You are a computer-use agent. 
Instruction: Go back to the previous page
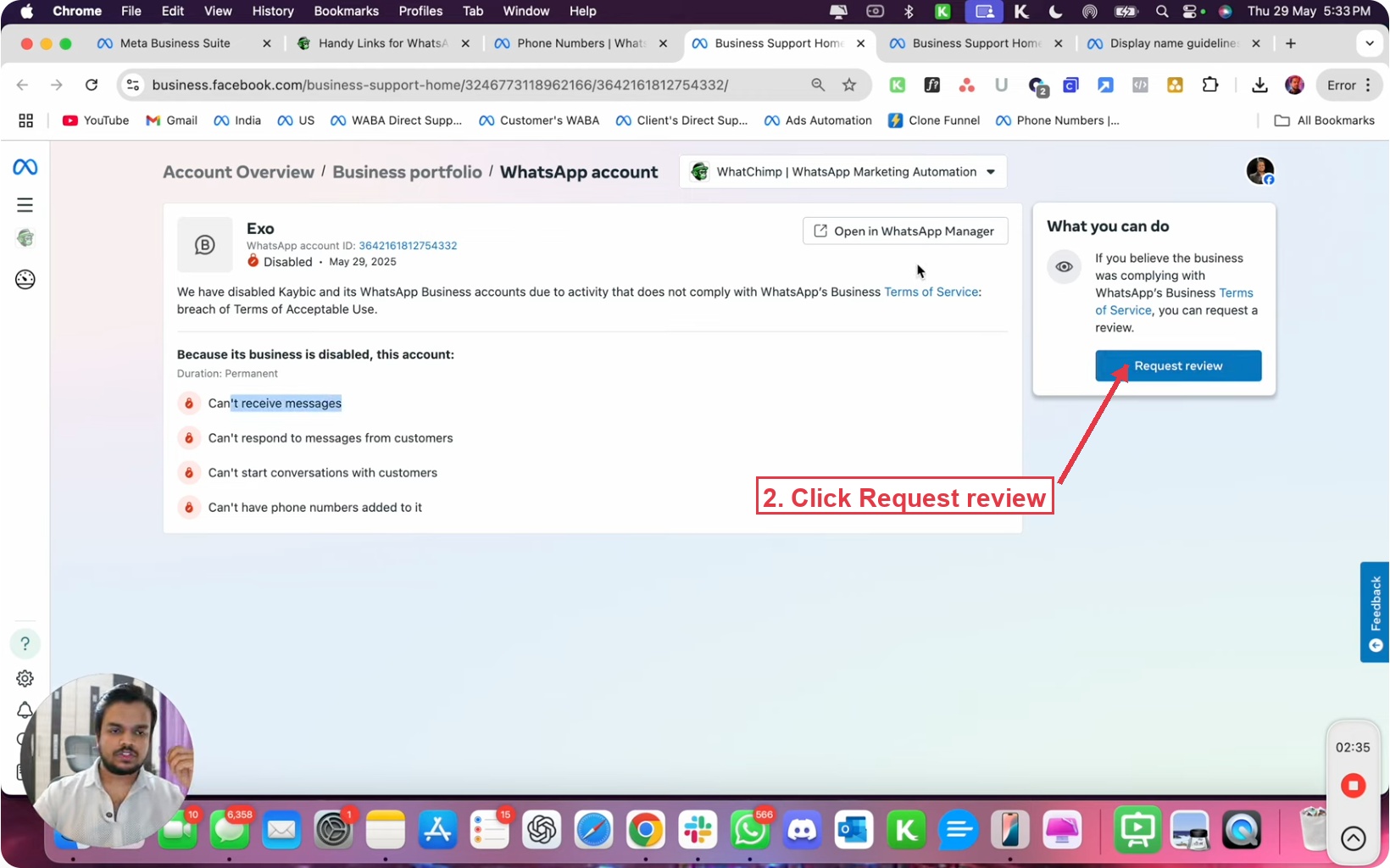(x=23, y=85)
